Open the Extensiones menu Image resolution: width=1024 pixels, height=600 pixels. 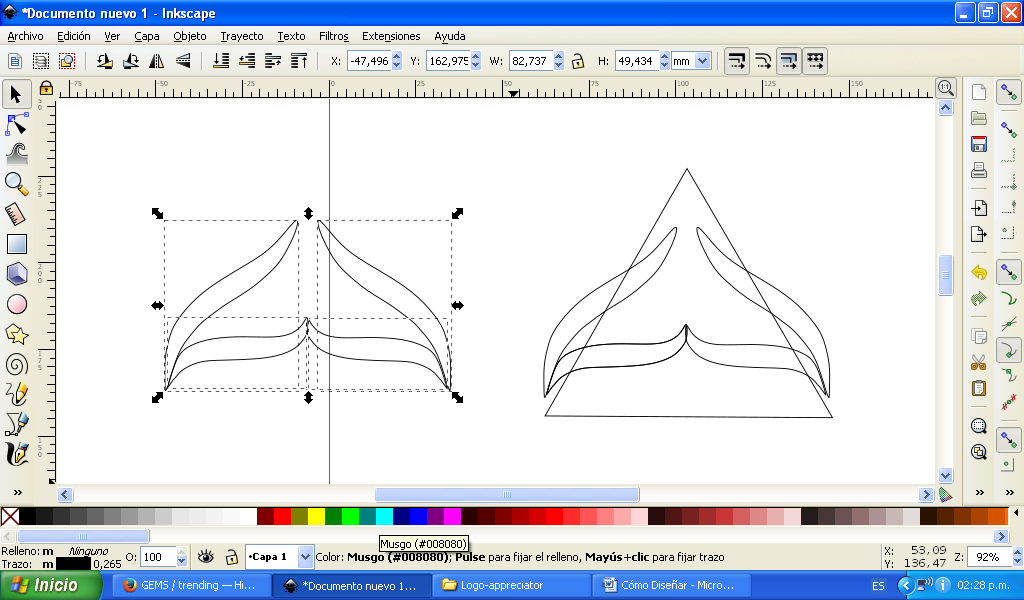(x=391, y=36)
